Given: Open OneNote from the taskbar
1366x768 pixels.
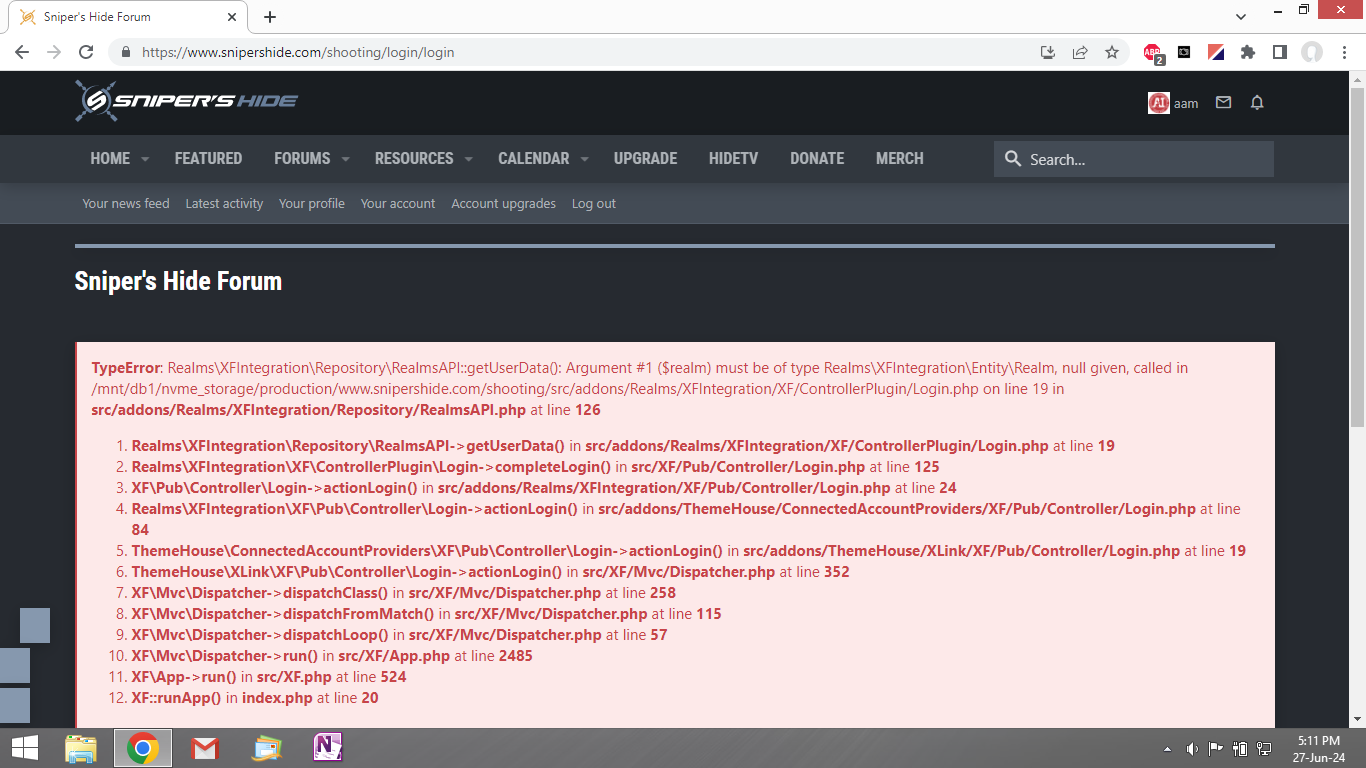Looking at the screenshot, I should 328,748.
